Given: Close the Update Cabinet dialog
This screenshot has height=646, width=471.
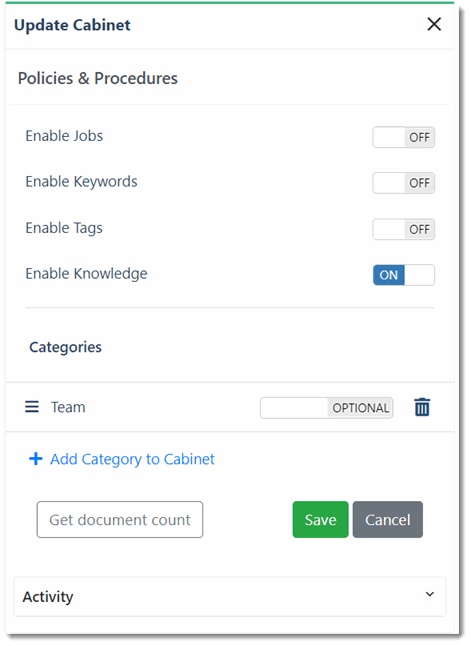Looking at the screenshot, I should tap(434, 24).
